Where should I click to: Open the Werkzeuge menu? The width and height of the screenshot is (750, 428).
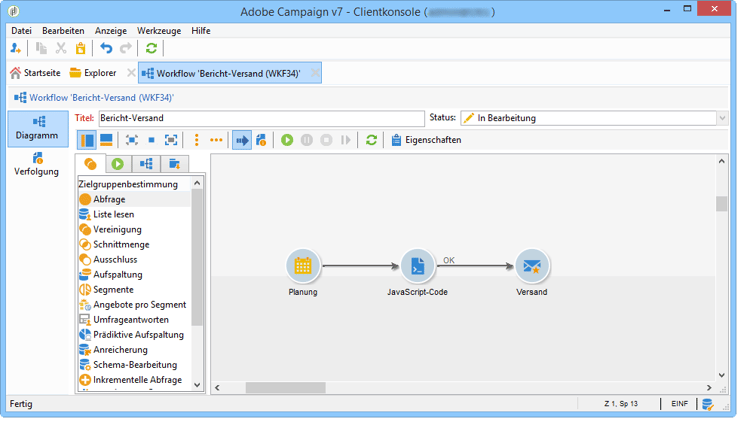[159, 31]
